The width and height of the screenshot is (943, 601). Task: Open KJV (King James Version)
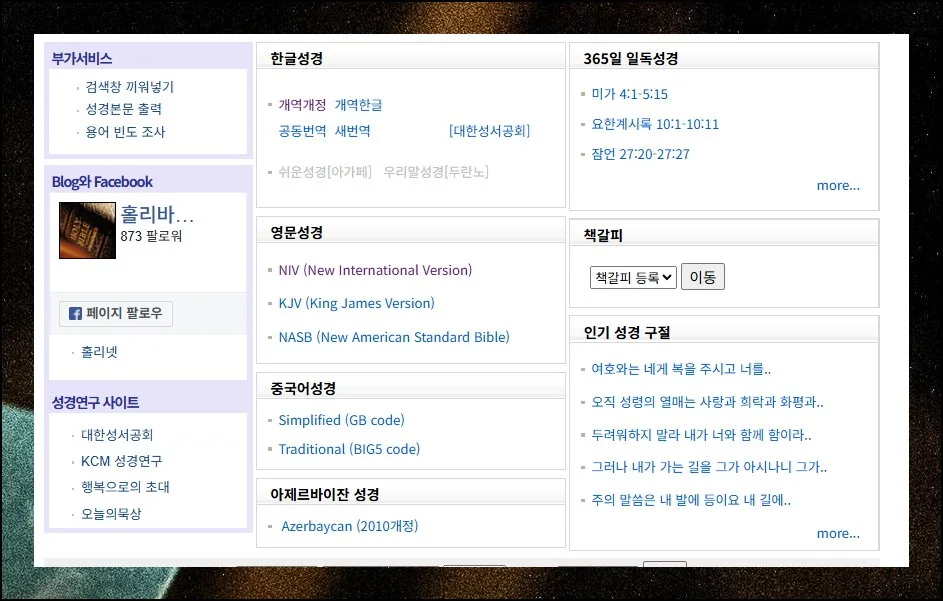pyautogui.click(x=356, y=303)
